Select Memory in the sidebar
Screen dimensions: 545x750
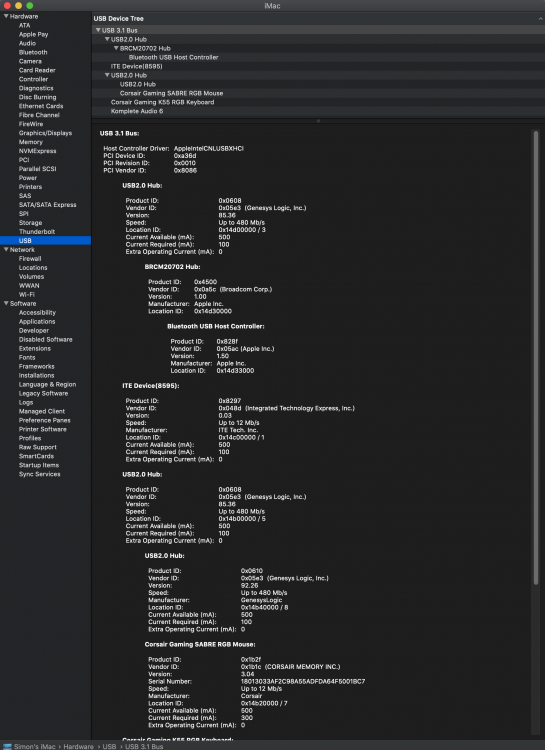(31, 142)
